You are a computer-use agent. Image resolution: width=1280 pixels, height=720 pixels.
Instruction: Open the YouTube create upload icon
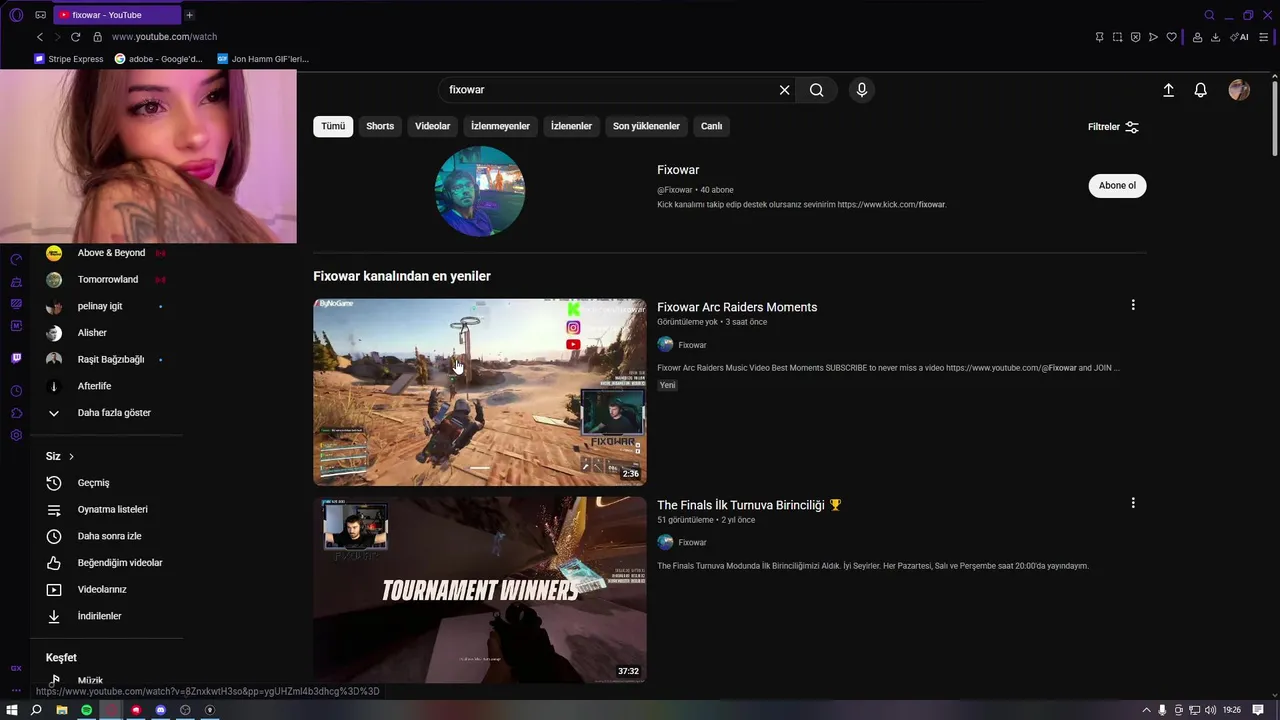tap(1168, 90)
